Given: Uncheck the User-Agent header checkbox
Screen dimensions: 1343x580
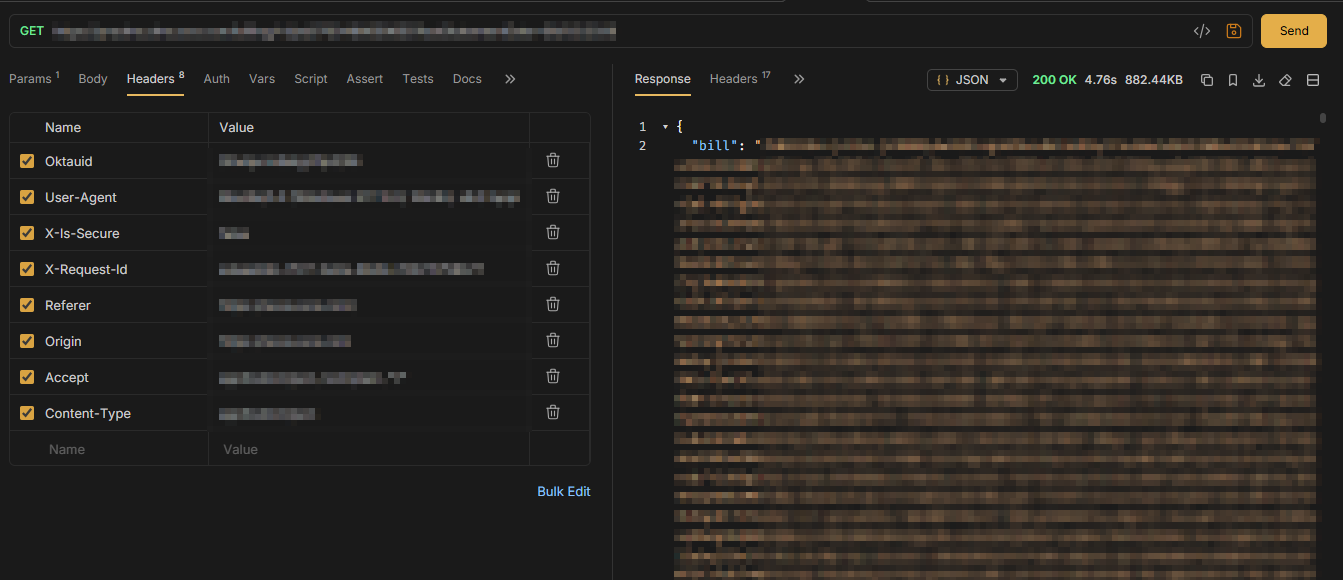Looking at the screenshot, I should [27, 197].
